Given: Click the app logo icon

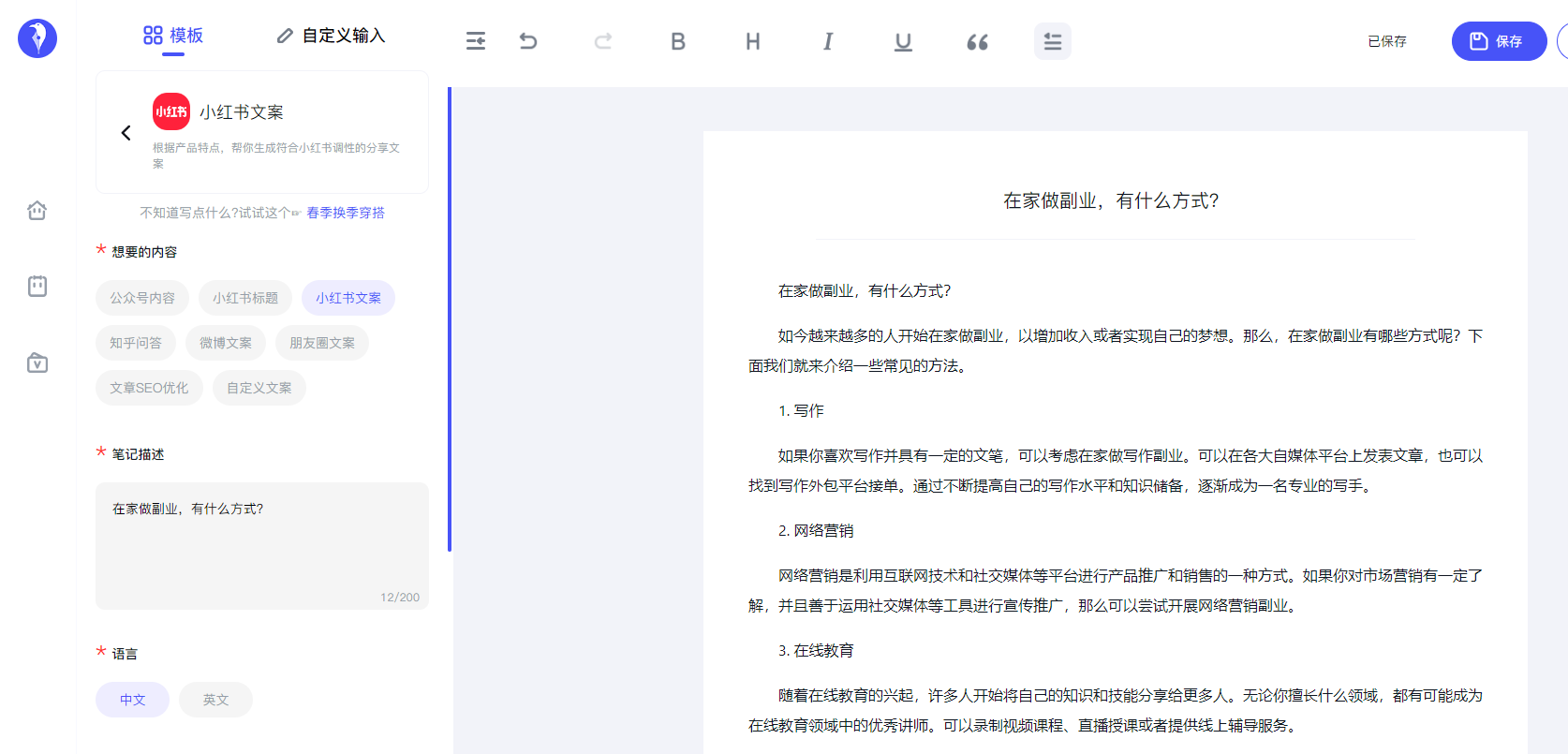Looking at the screenshot, I should point(37,38).
